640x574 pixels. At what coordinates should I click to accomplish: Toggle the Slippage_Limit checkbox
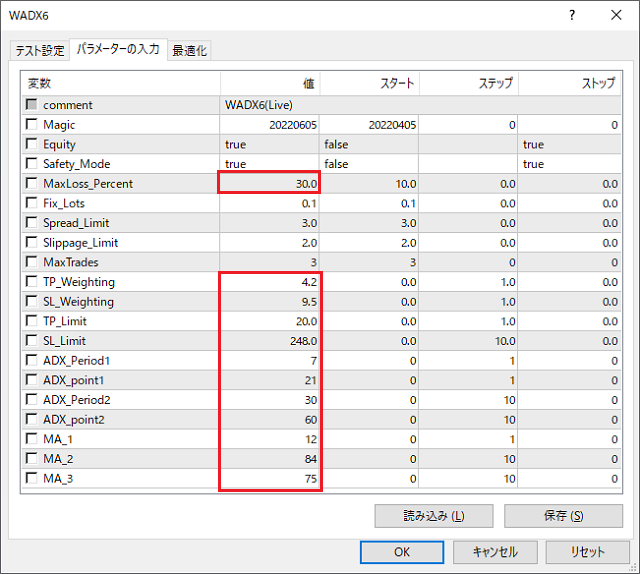[x=31, y=243]
